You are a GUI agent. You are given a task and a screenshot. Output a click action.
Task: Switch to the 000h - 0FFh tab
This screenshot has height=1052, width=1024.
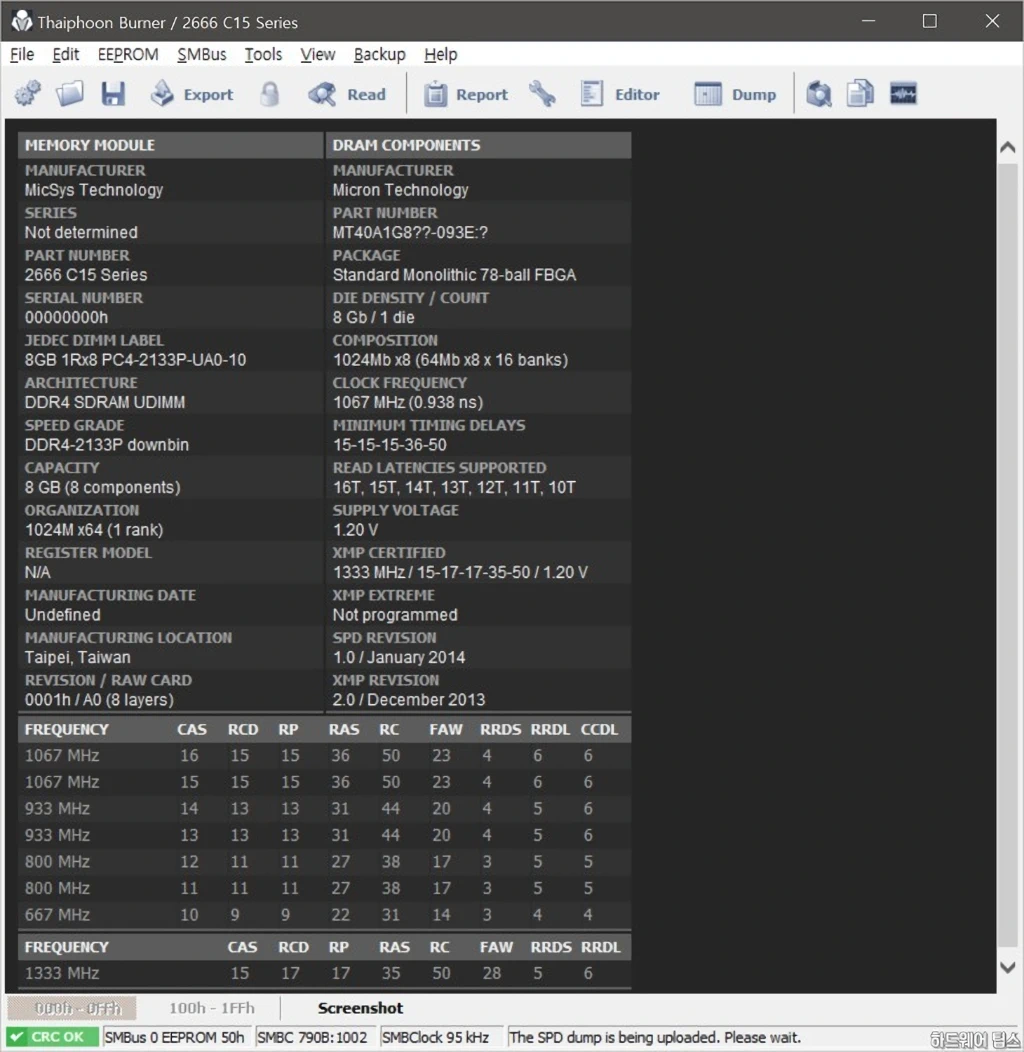pyautogui.click(x=72, y=1008)
